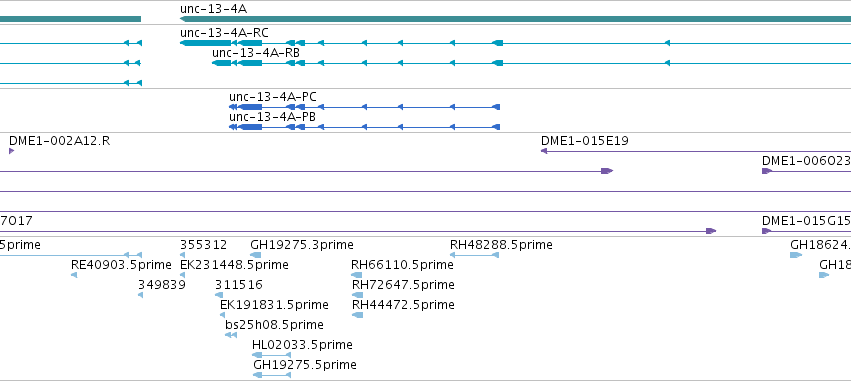
Task: Click the RH44472.5prime EST block
Action: tap(357, 315)
